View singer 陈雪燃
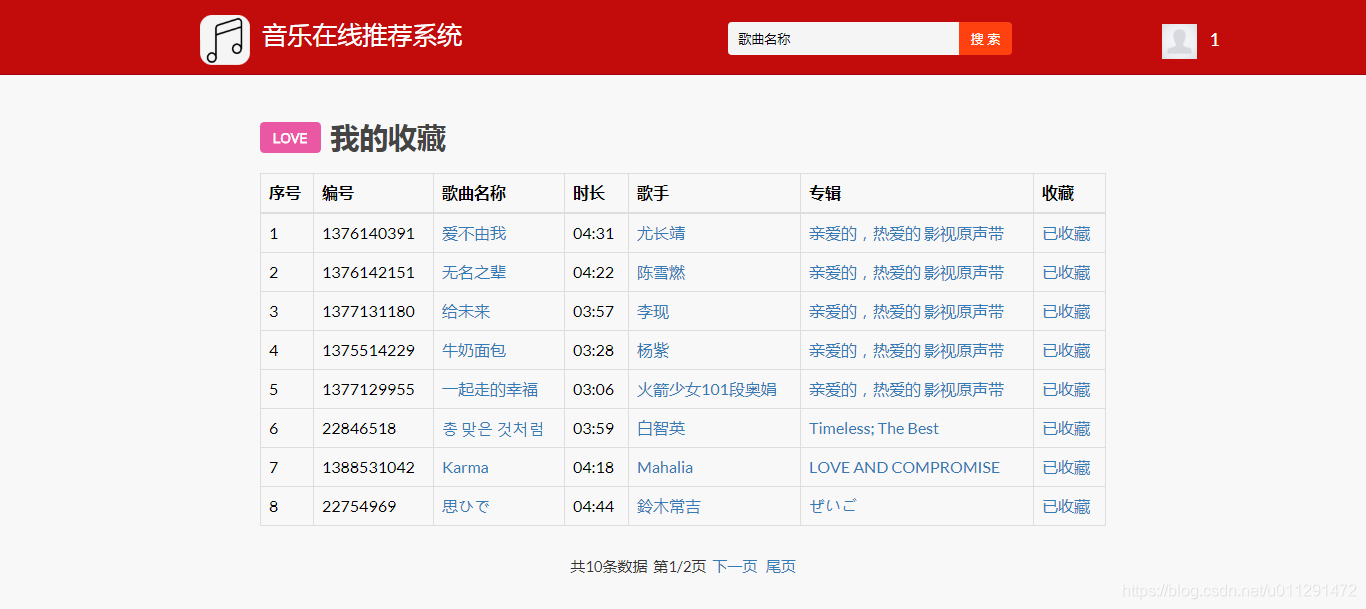Screen dimensions: 1366x609 pyautogui.click(x=661, y=273)
